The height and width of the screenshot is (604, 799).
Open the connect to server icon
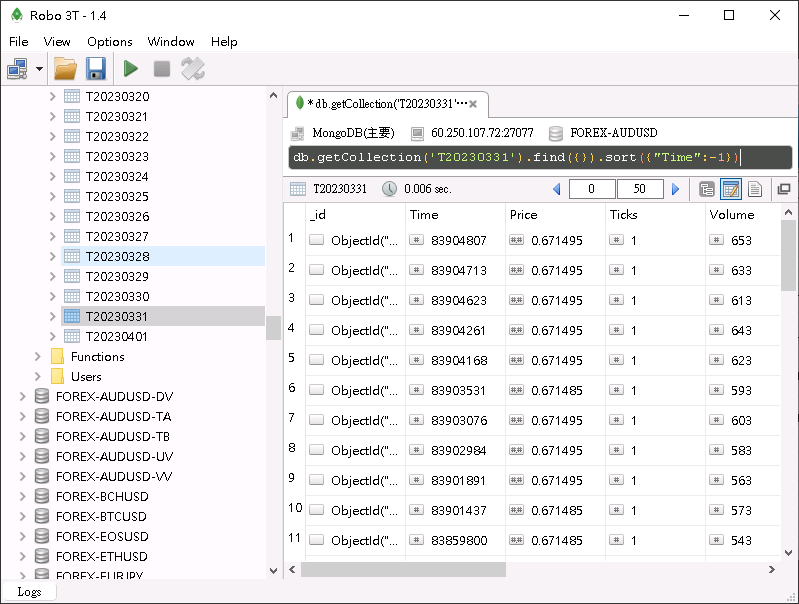17,69
